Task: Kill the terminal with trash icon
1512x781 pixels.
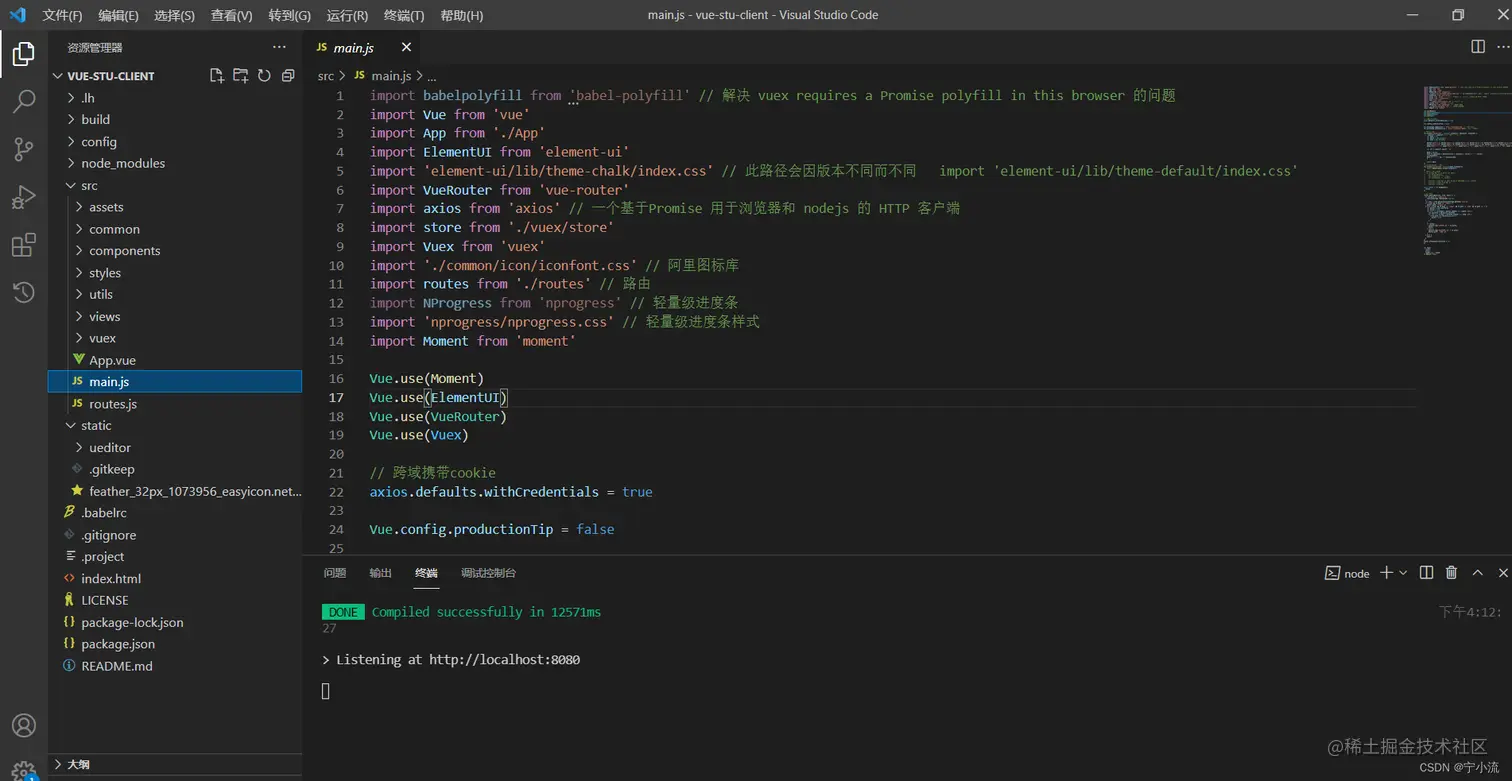Action: click(1452, 573)
